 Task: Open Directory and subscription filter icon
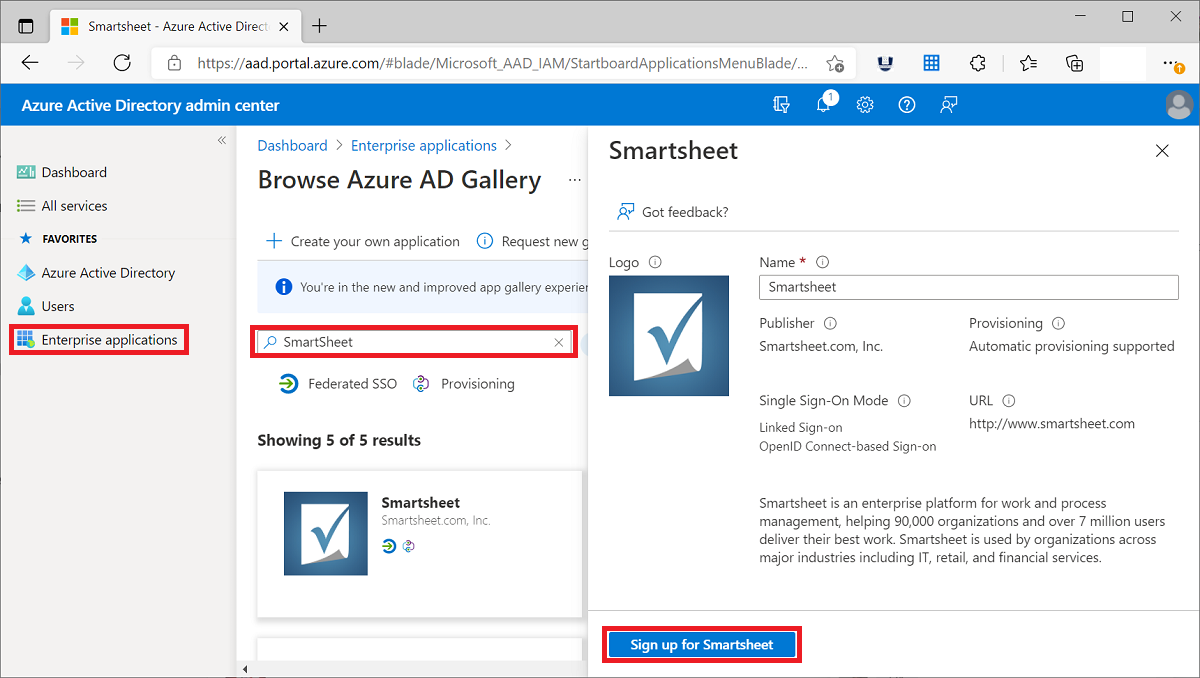click(x=782, y=105)
